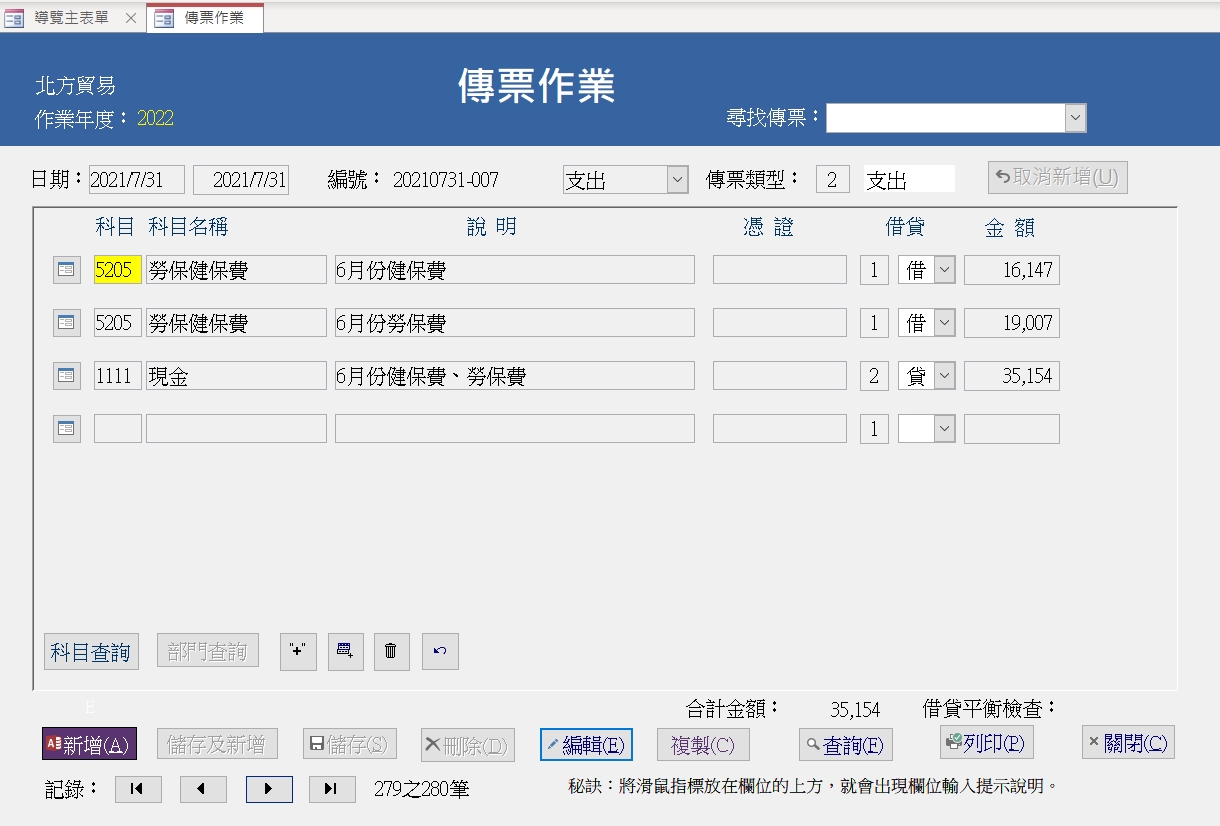
Task: Click first 日期 field 2021/7/31
Action: pyautogui.click(x=137, y=180)
